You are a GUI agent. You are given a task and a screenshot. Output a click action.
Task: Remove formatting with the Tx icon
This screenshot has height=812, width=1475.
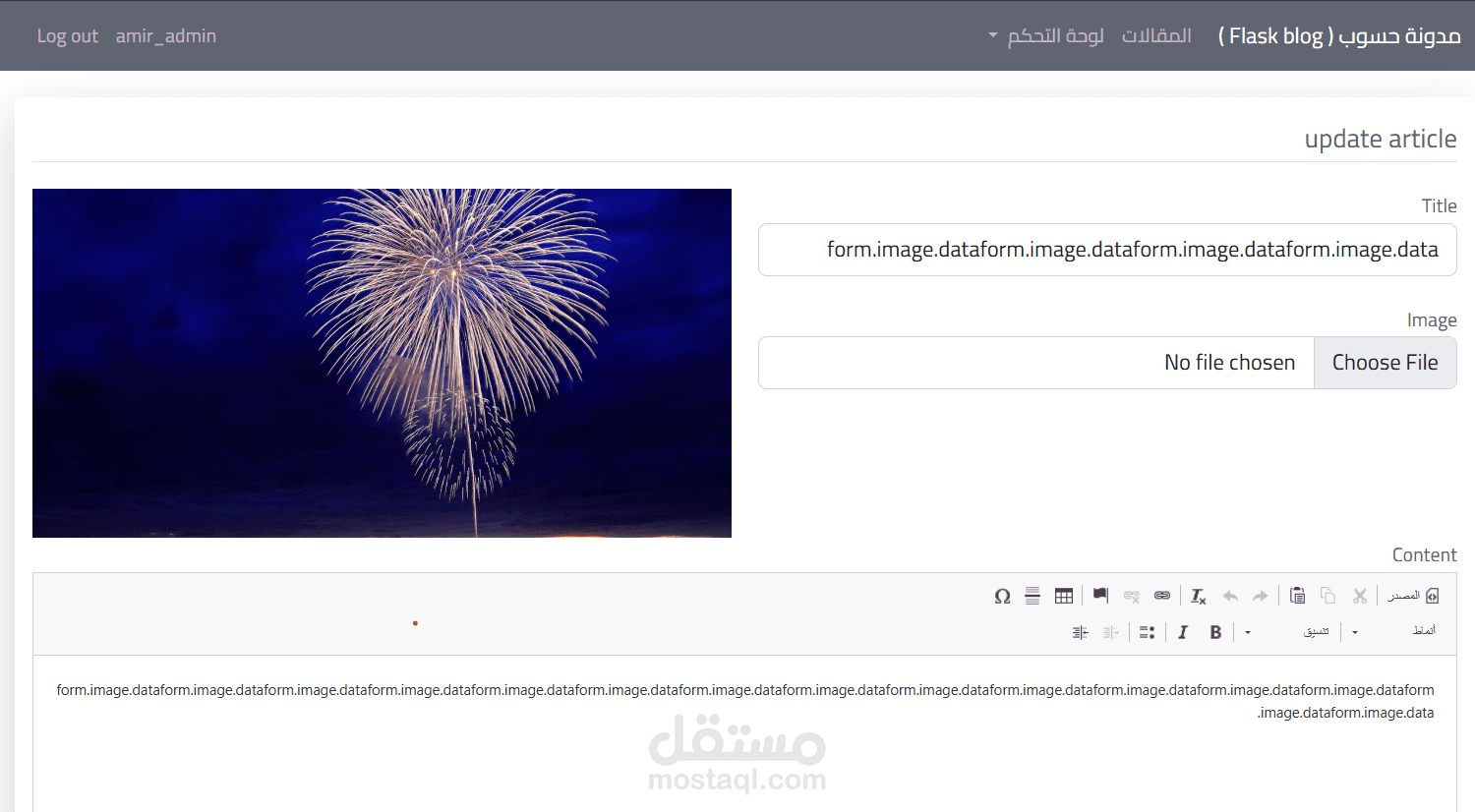(1198, 596)
